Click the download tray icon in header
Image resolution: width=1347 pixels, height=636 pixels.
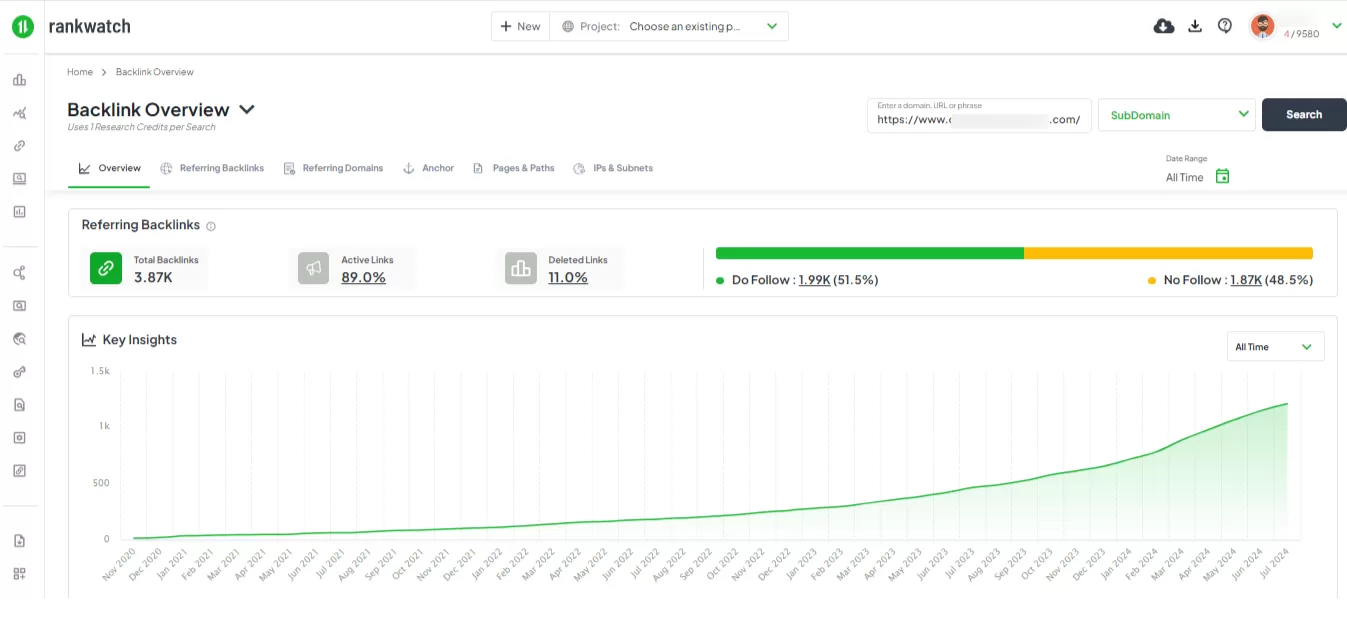(1194, 27)
